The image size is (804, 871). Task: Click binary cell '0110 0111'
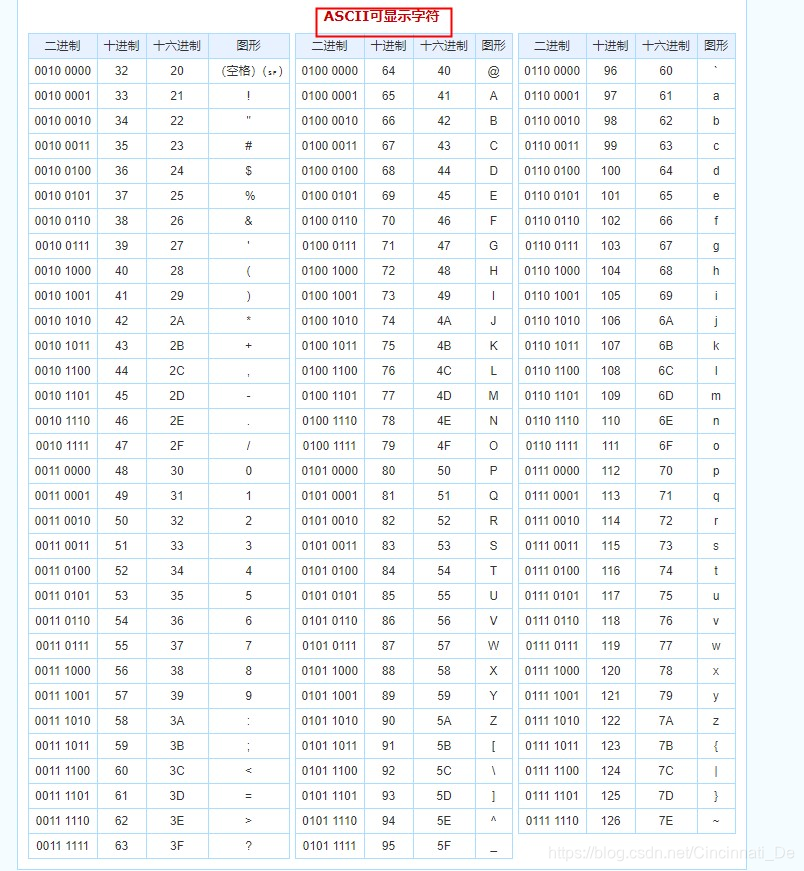click(552, 246)
